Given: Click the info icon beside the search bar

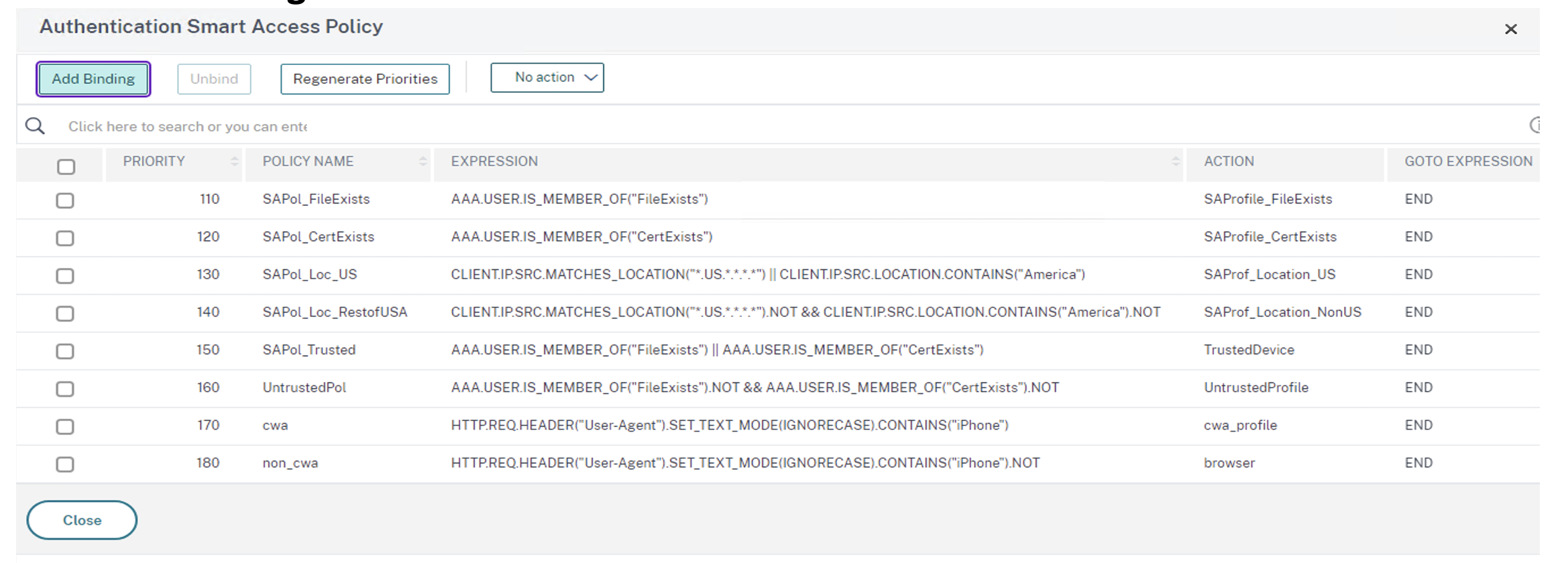Looking at the screenshot, I should (1534, 125).
